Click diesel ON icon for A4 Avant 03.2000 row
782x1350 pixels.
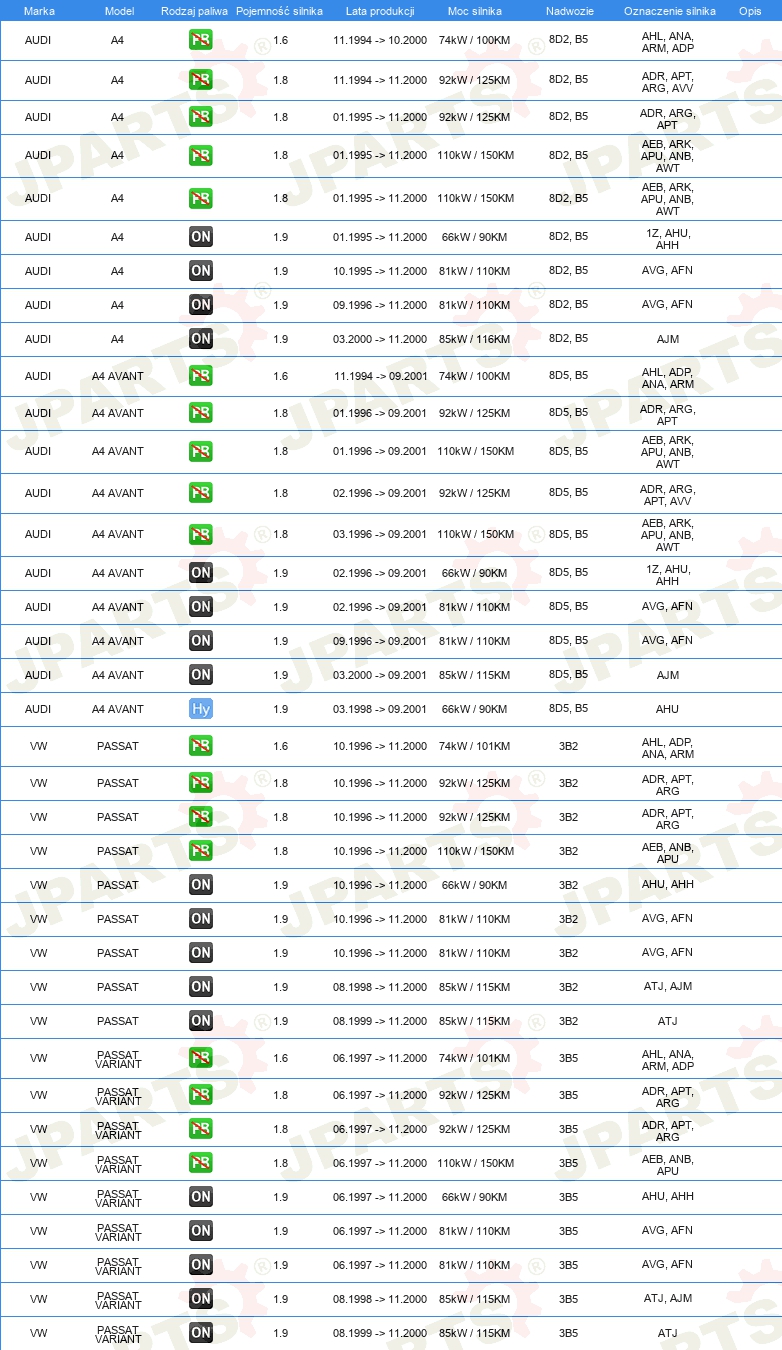pyautogui.click(x=201, y=675)
